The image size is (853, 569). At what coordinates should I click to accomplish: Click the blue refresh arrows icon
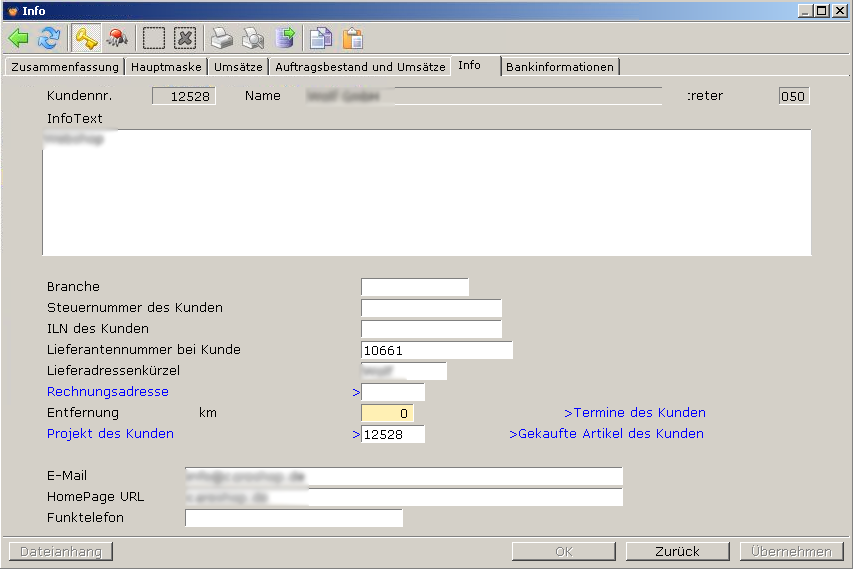click(48, 39)
